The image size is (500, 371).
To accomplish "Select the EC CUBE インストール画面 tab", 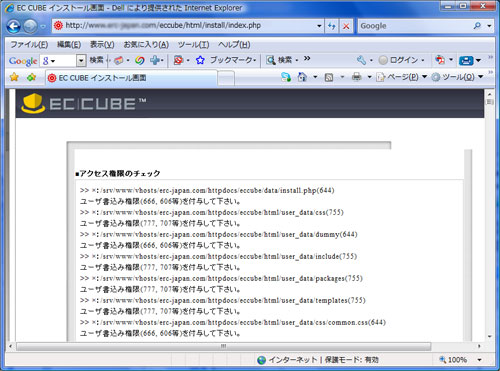I will [x=131, y=78].
